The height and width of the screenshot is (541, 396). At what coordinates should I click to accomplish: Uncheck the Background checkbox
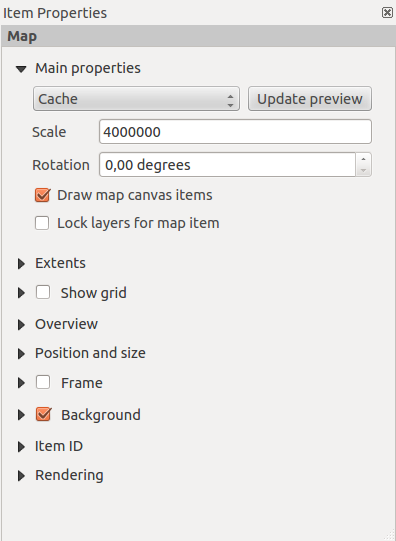(x=43, y=414)
